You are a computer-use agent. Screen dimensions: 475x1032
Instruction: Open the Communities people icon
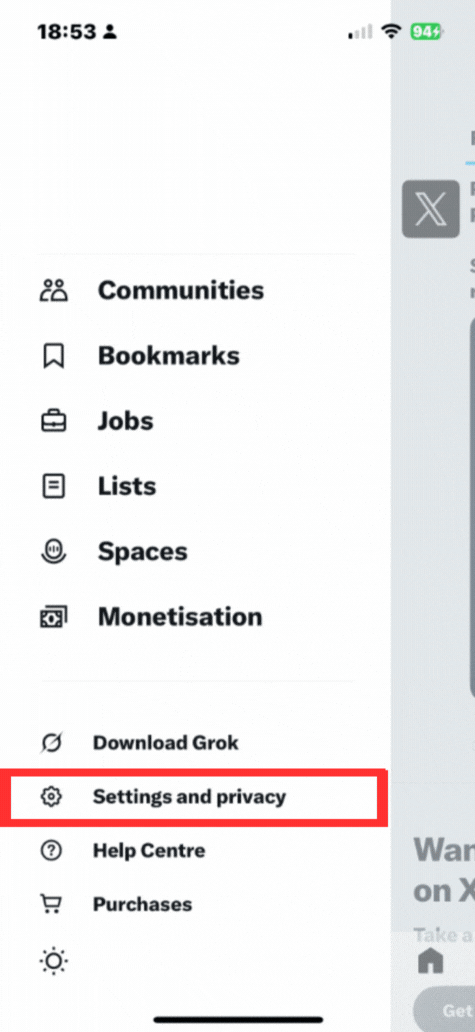pyautogui.click(x=53, y=290)
